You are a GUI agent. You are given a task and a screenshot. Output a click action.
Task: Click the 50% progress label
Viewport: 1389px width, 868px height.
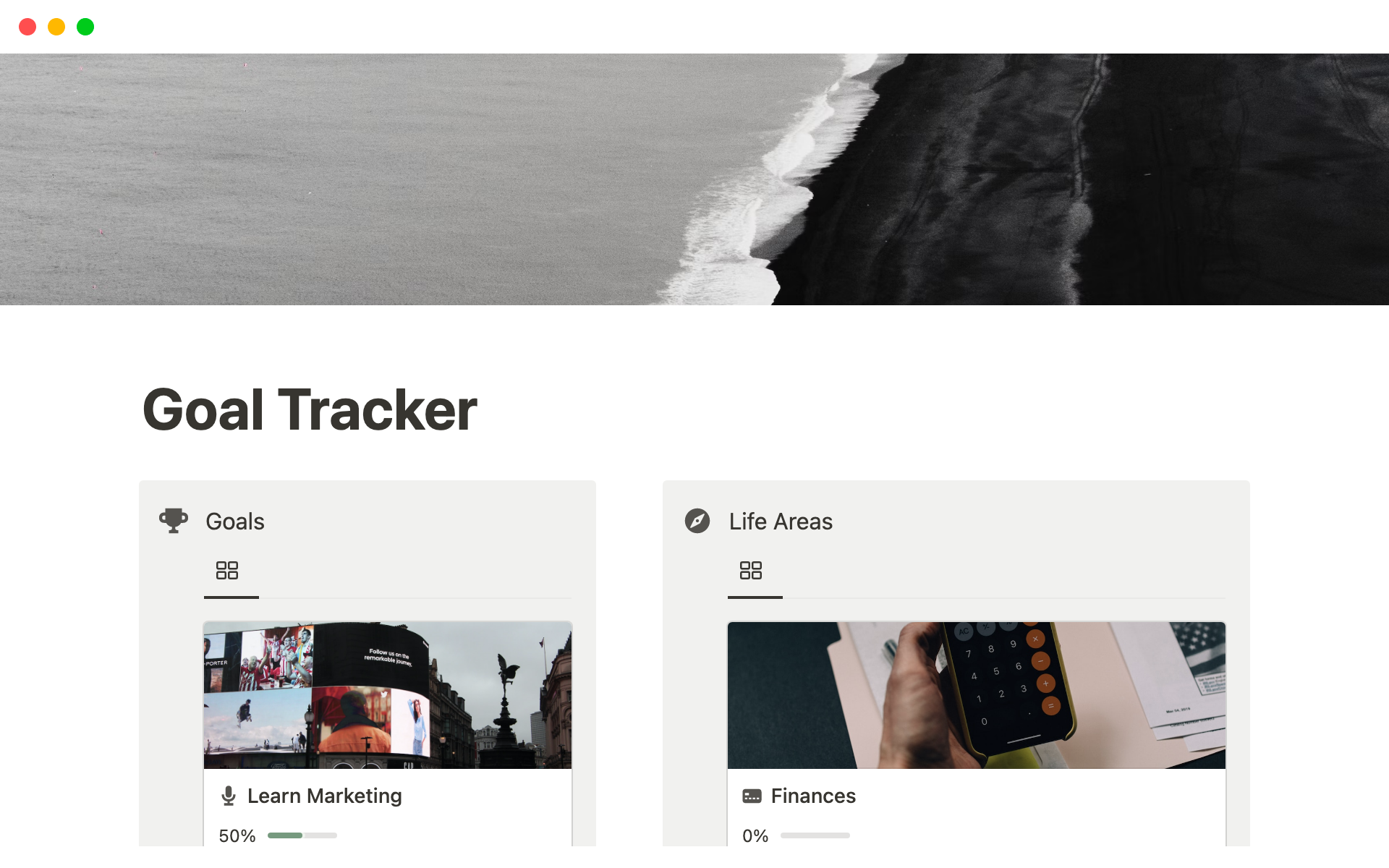(x=237, y=836)
